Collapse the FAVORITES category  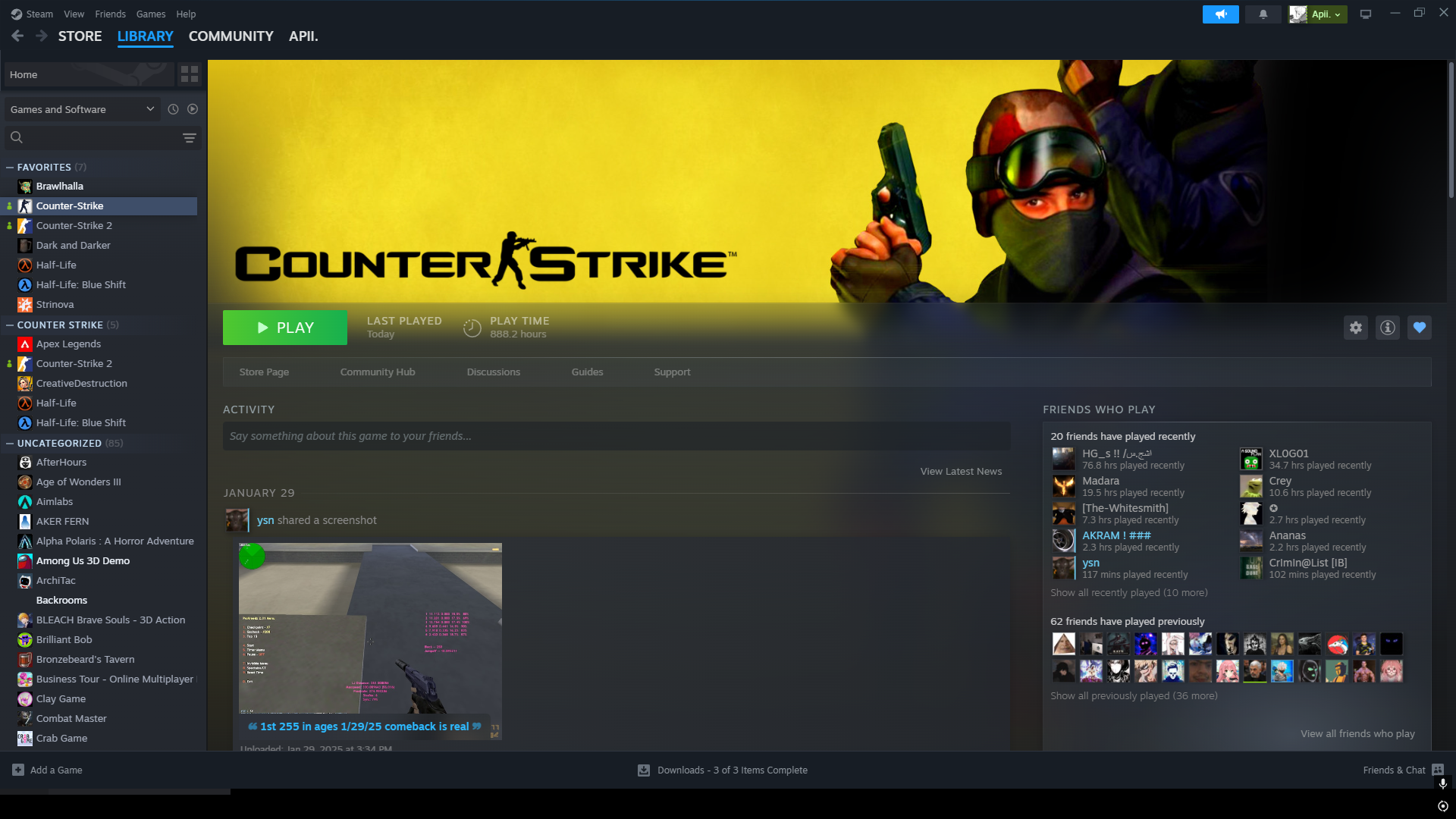pos(10,168)
